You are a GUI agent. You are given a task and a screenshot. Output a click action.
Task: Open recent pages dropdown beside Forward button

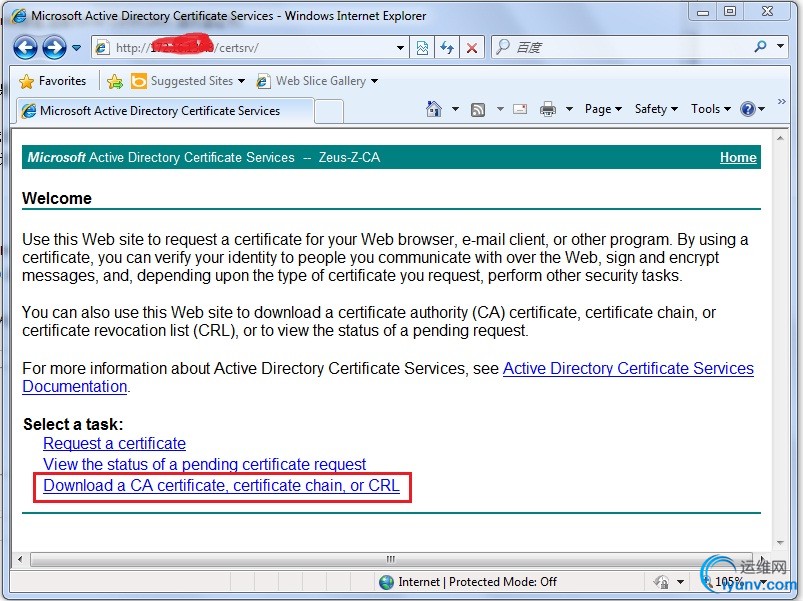pyautogui.click(x=76, y=48)
